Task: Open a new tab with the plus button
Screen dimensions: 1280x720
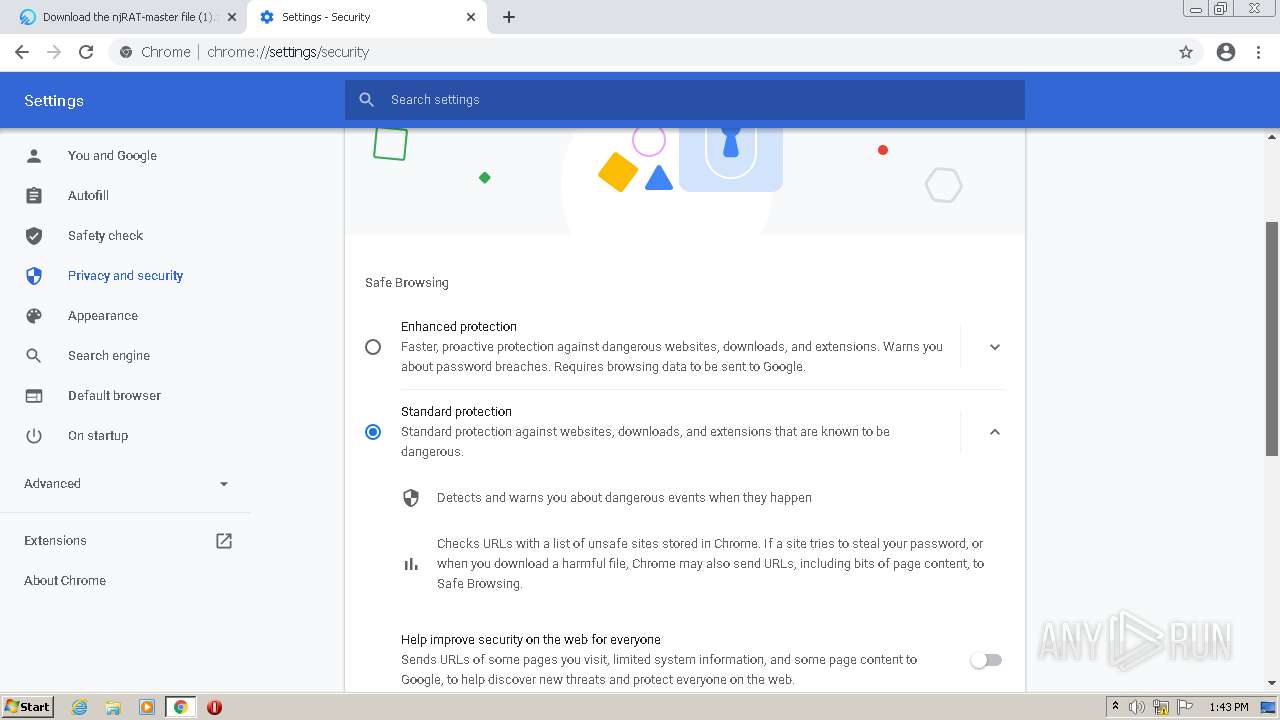Action: pos(509,17)
